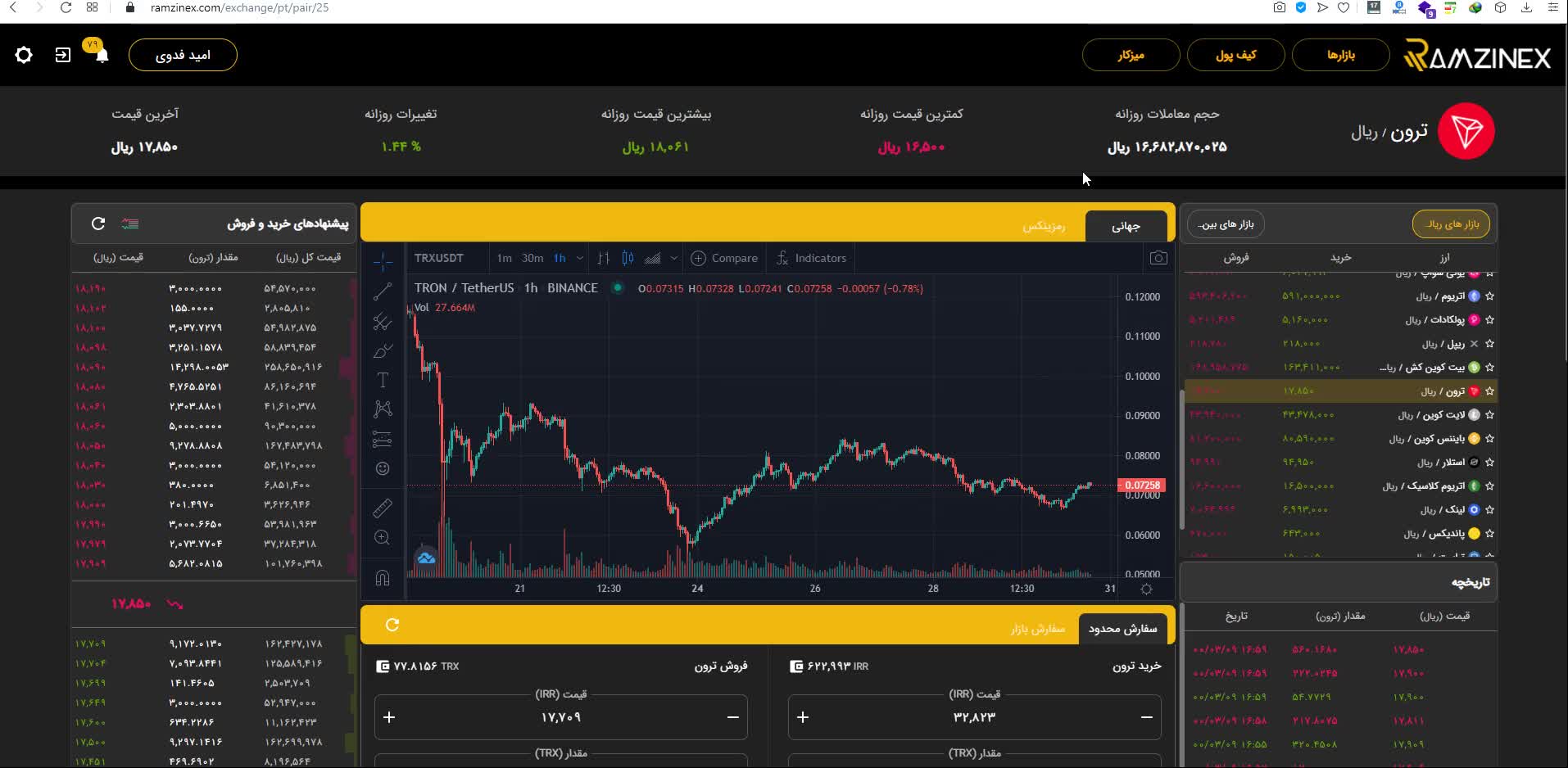Image resolution: width=1568 pixels, height=768 pixels.
Task: Select the prediction and measurement tool
Action: click(383, 439)
